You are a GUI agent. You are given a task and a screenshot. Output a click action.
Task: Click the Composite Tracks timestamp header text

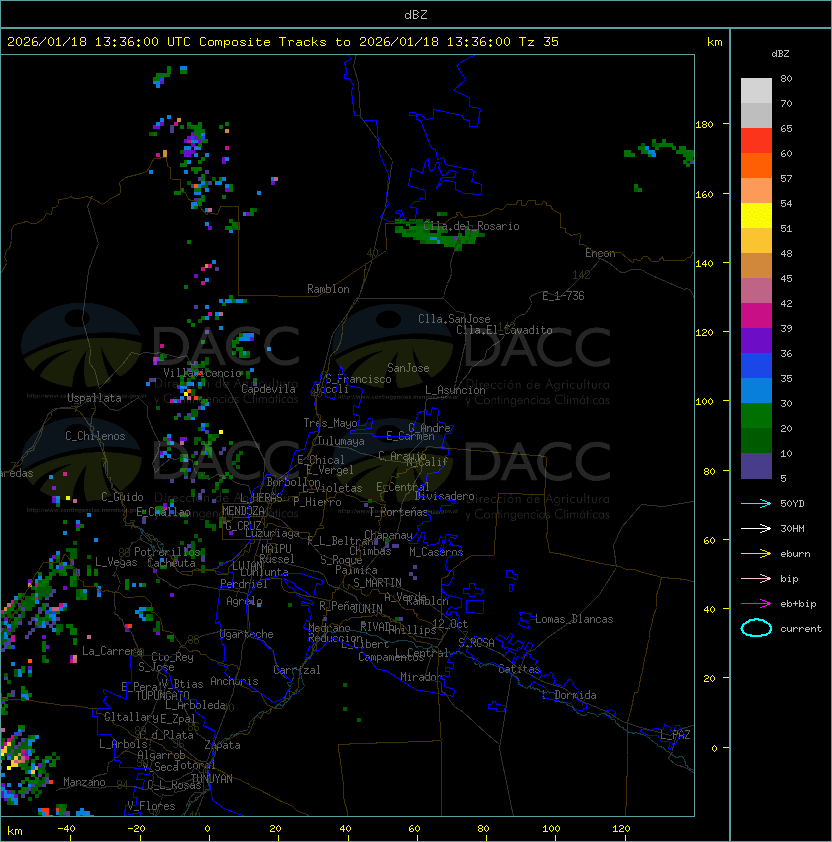click(283, 42)
